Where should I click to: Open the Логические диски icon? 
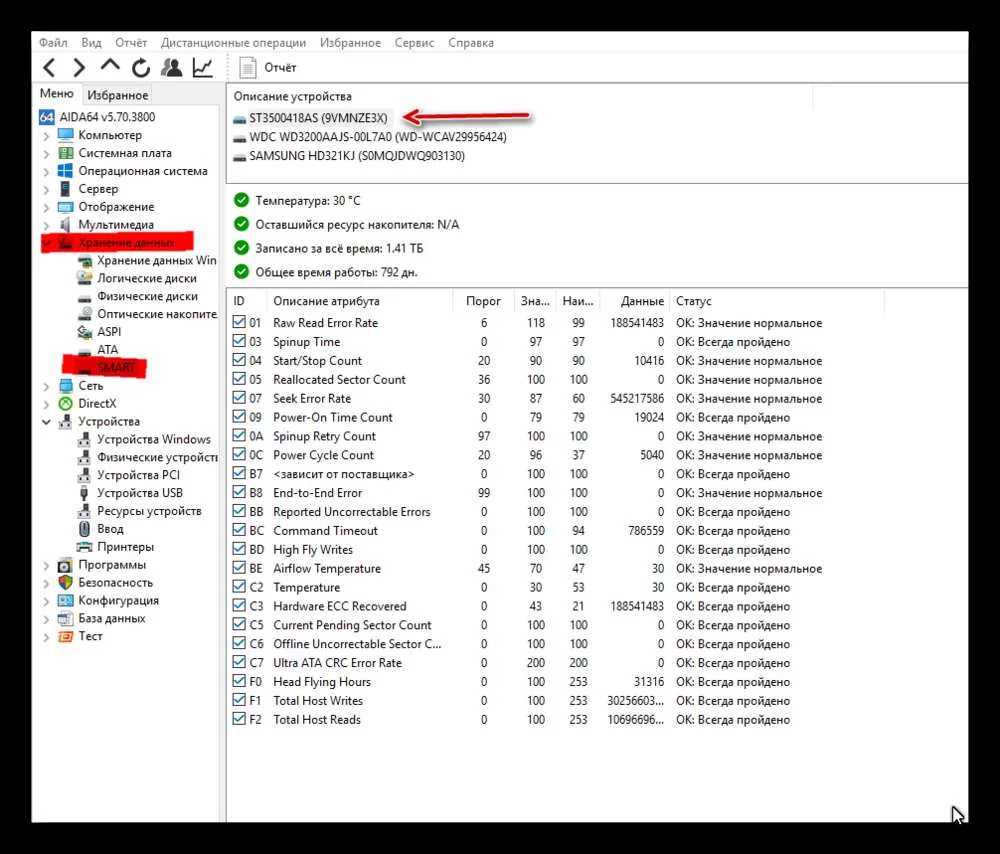coord(84,278)
